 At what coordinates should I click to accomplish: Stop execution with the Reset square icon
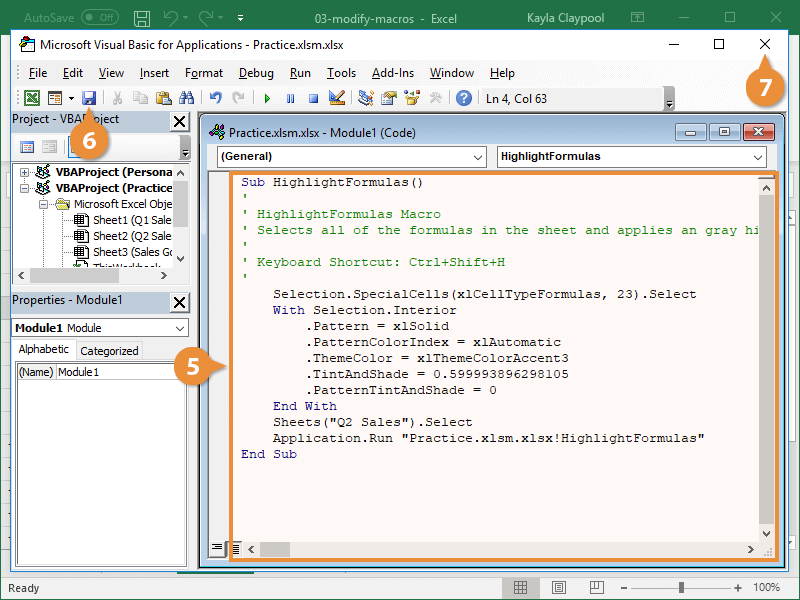(313, 98)
